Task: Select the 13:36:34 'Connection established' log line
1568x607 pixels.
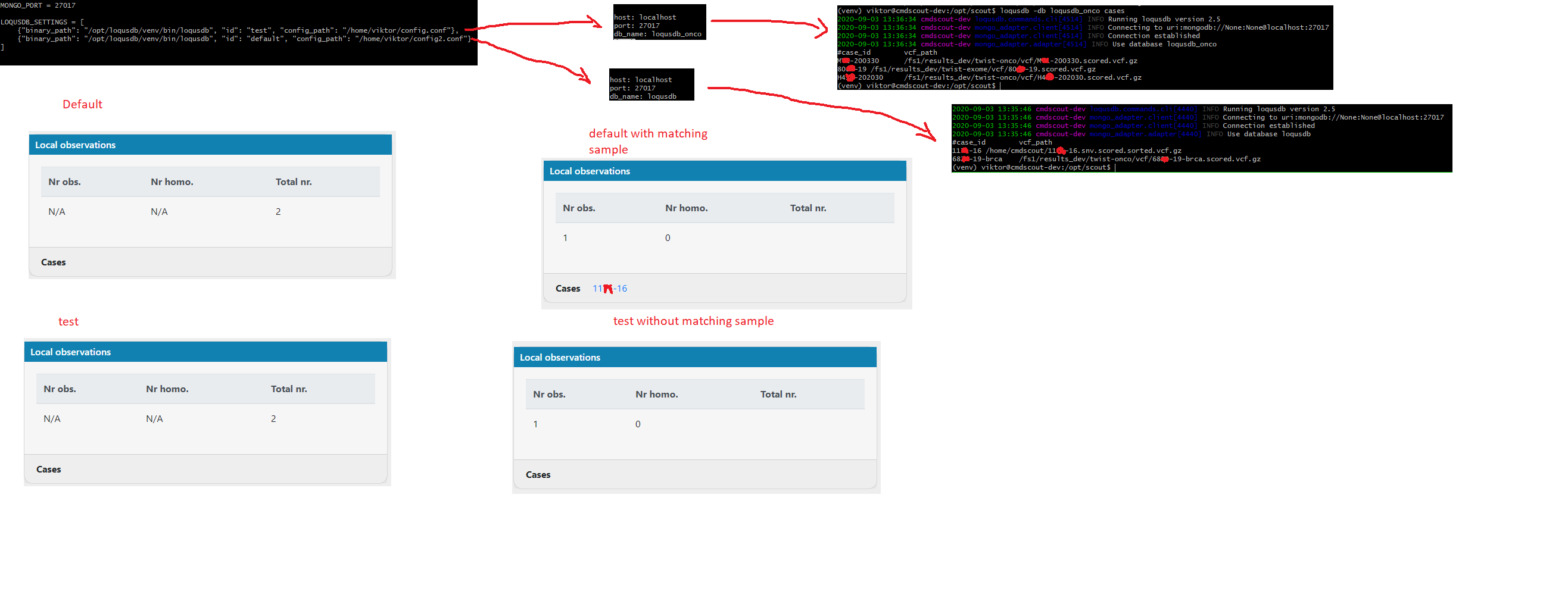Action: pos(1019,36)
